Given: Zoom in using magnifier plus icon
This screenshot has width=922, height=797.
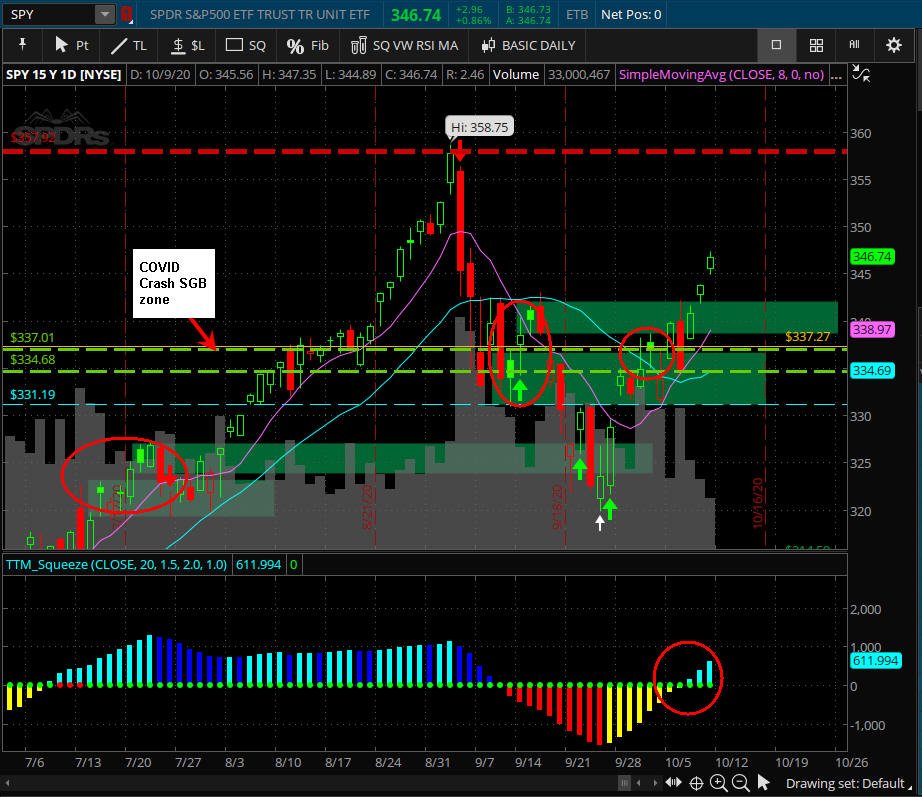Looking at the screenshot, I should coord(718,783).
